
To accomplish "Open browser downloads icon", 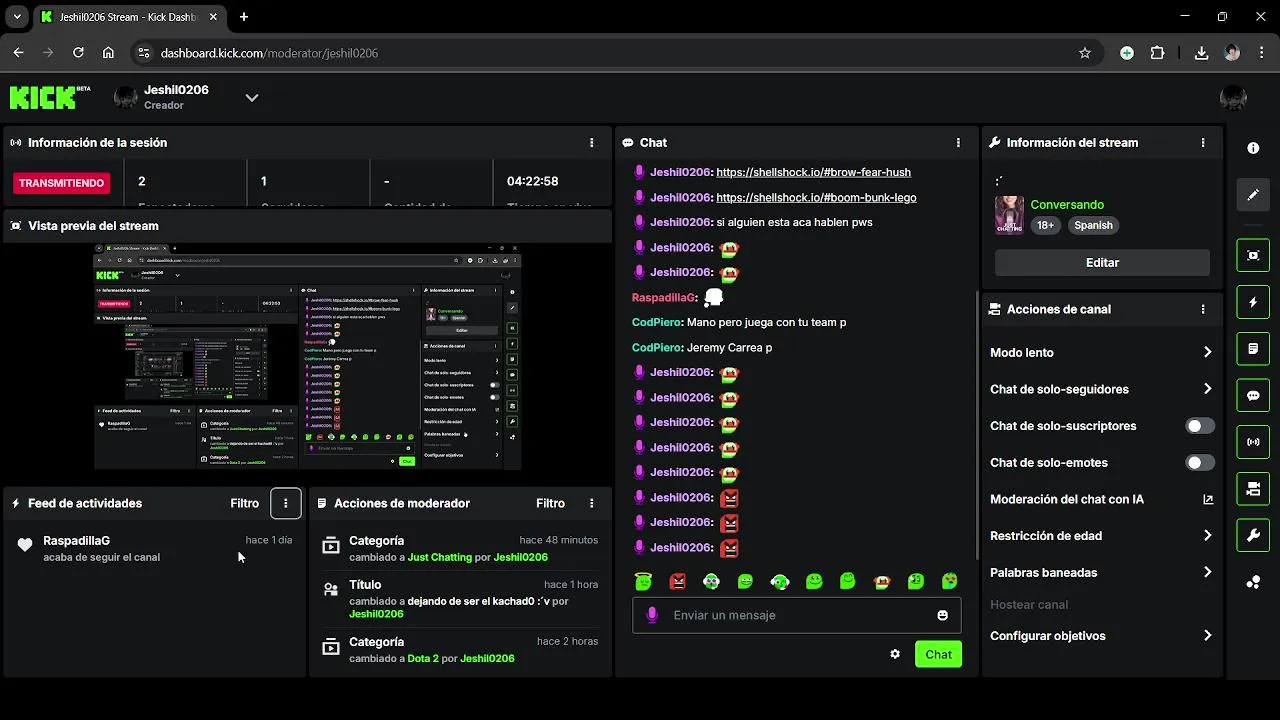I will [x=1201, y=53].
